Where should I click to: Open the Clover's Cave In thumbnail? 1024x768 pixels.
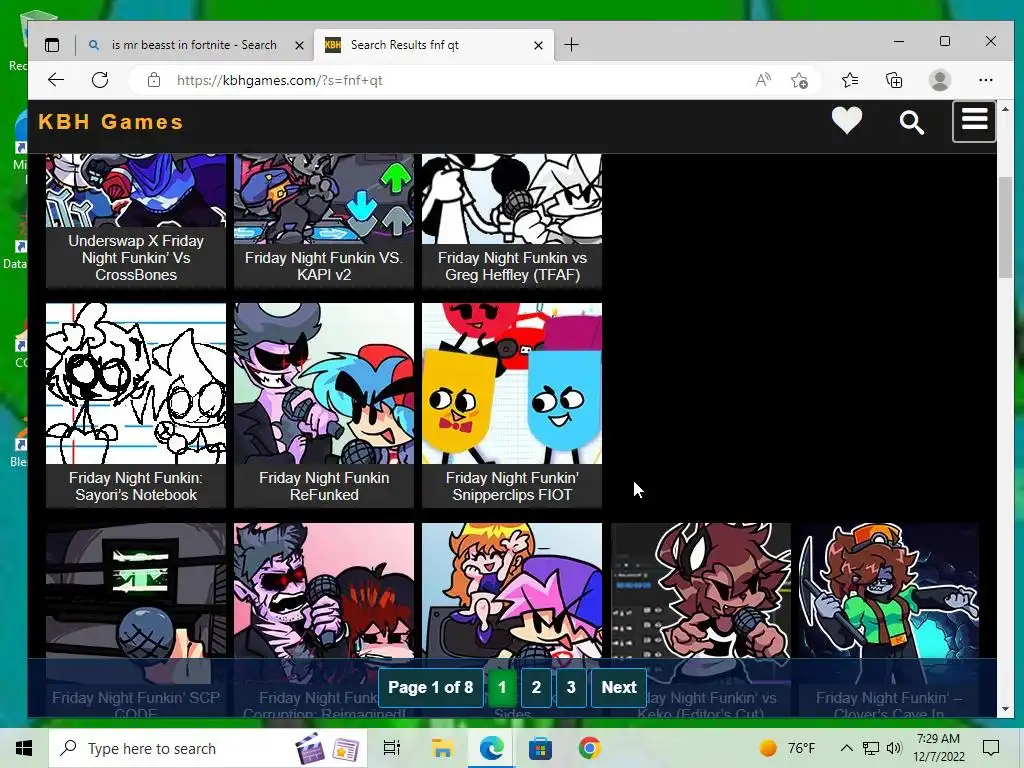[889, 591]
